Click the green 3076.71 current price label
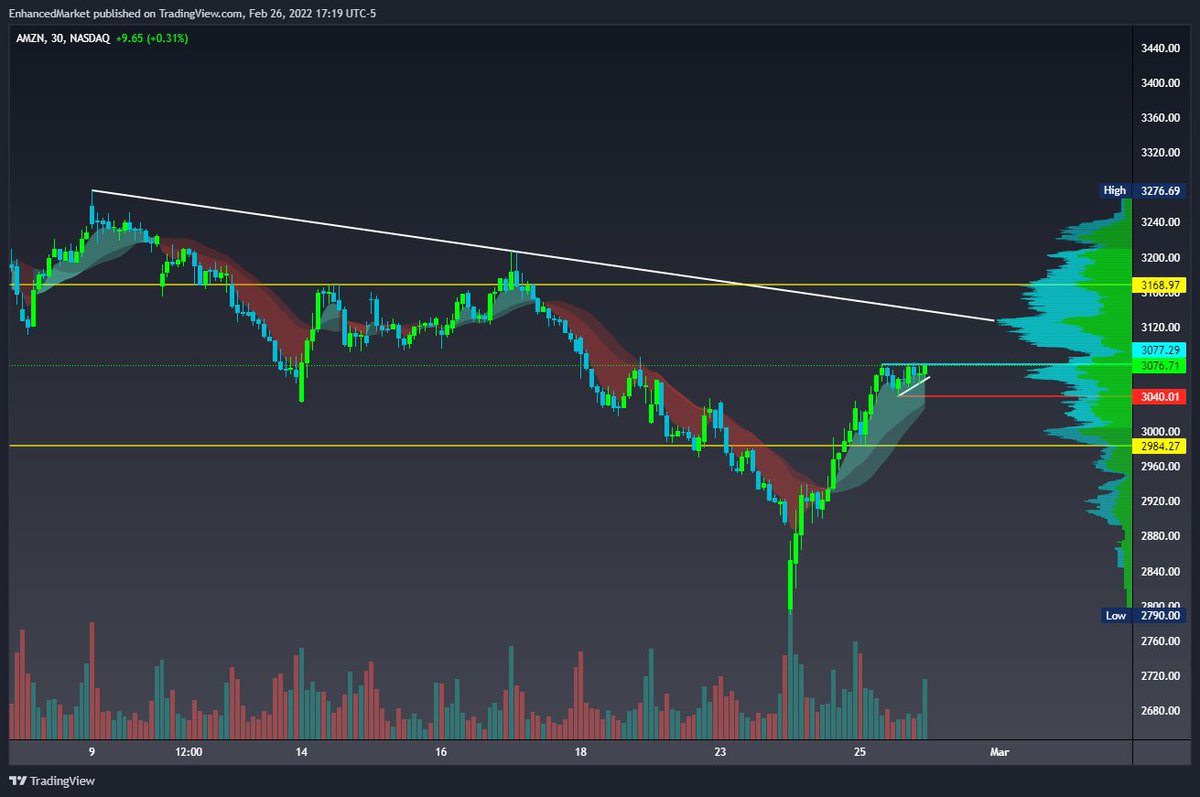1200x797 pixels. tap(1161, 366)
